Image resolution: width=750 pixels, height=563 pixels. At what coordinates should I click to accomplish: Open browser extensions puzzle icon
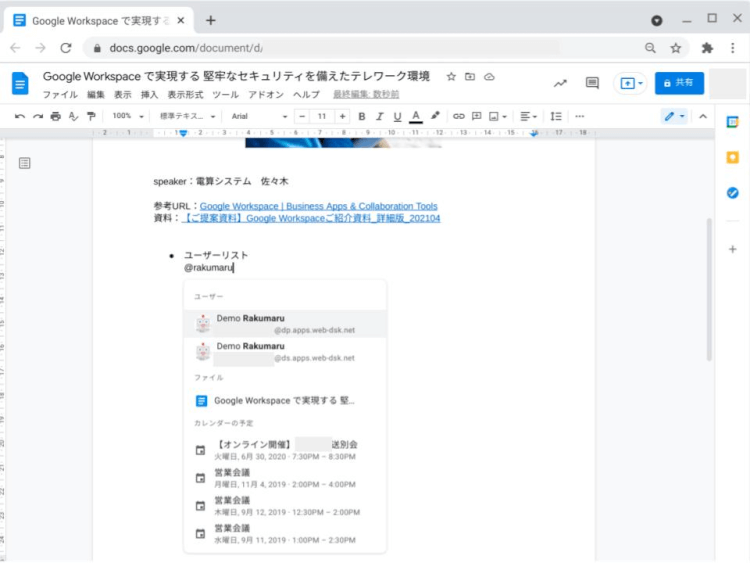[x=707, y=48]
